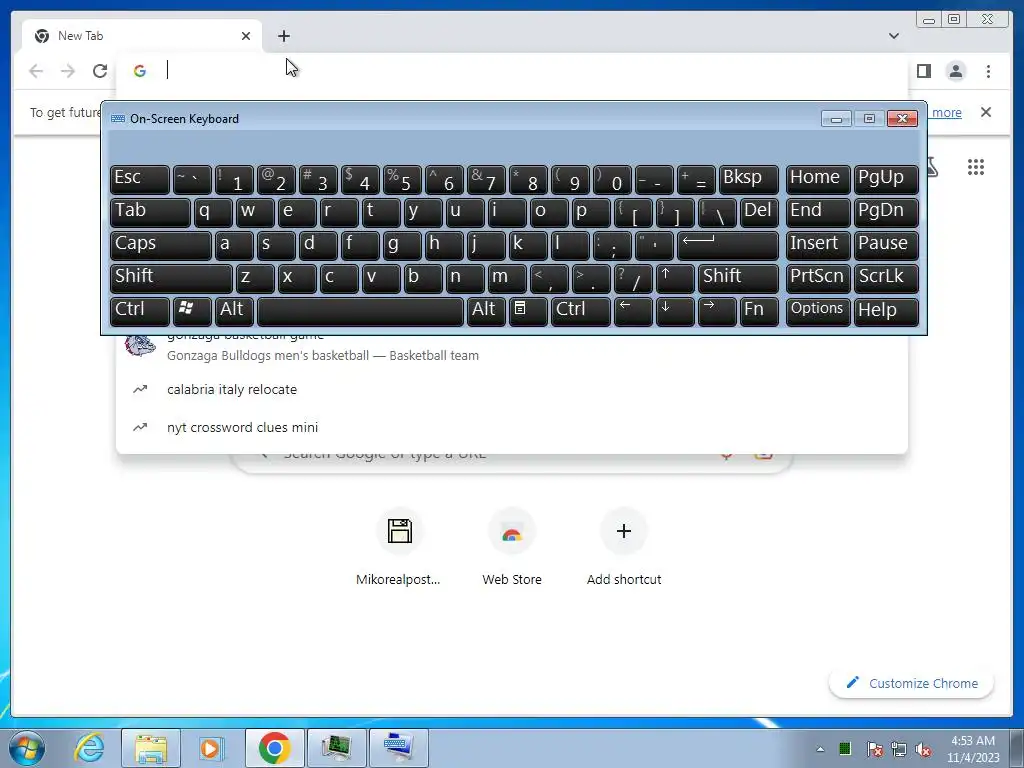Click inside the address bar field
This screenshot has width=1024, height=768.
click(x=513, y=70)
